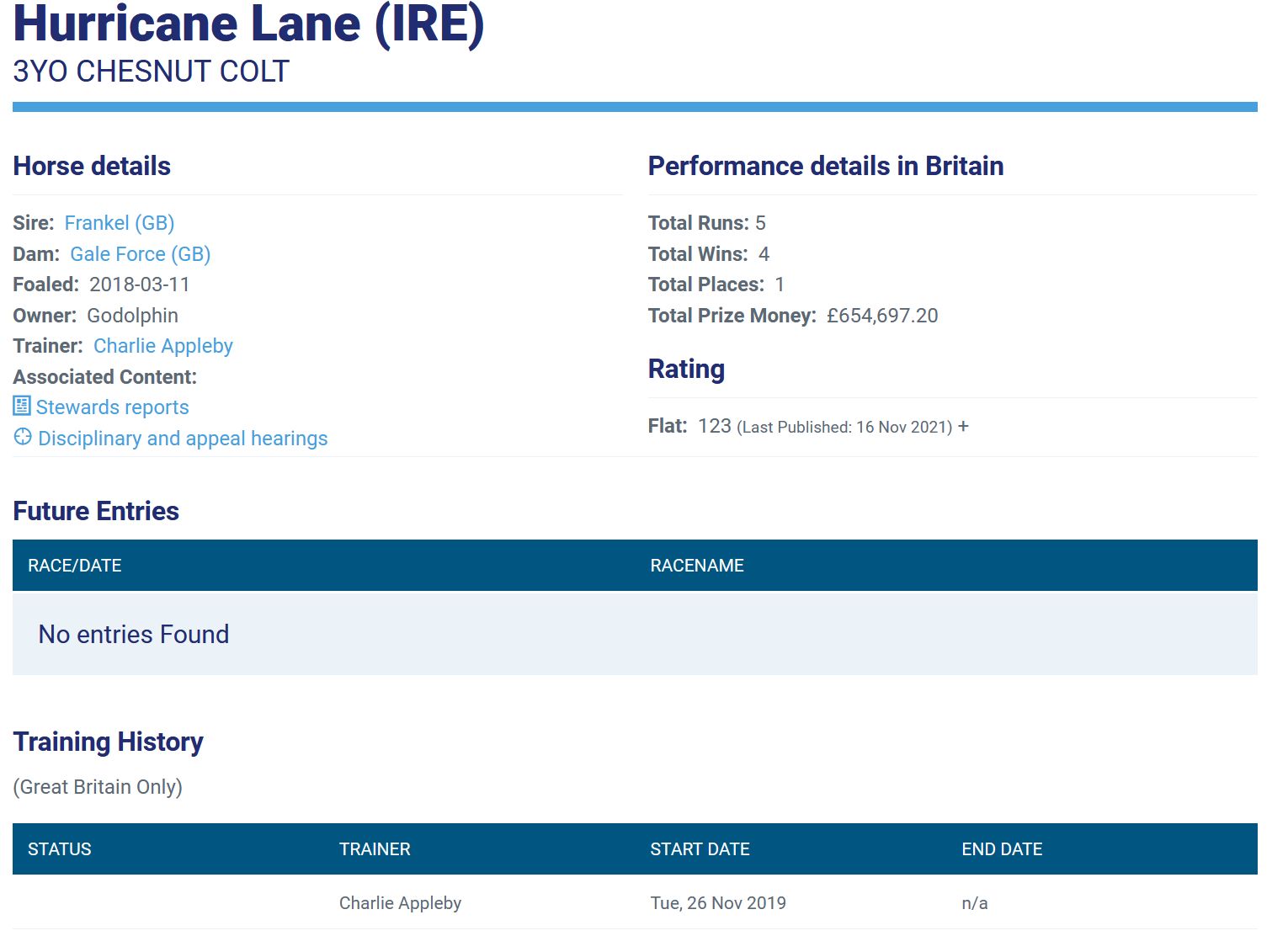Expand the Flat rating plus sign
Image resolution: width=1288 pixels, height=952 pixels.
(x=963, y=427)
